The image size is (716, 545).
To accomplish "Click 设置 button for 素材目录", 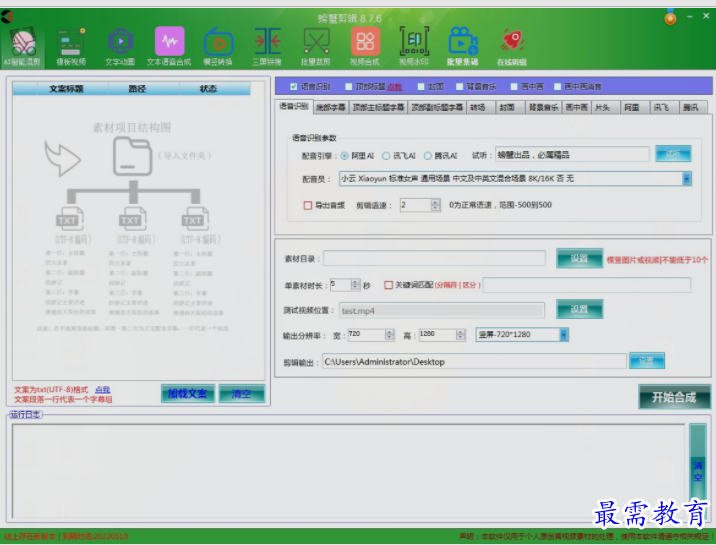I will point(579,258).
